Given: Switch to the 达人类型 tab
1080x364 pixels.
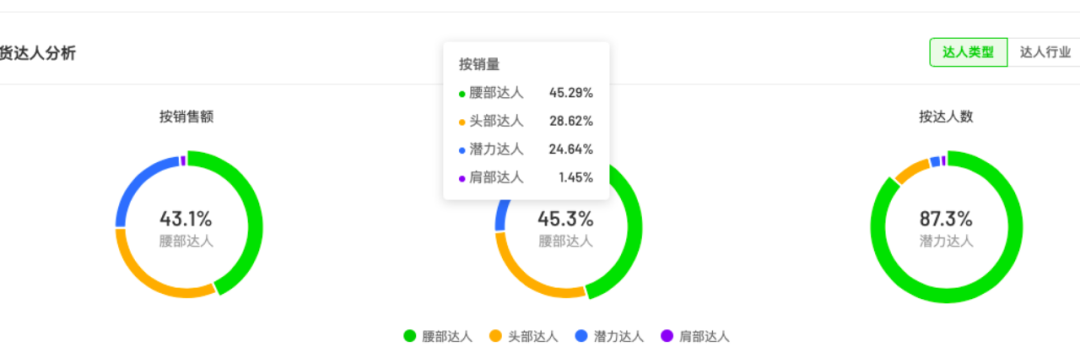Looking at the screenshot, I should click(x=968, y=52).
